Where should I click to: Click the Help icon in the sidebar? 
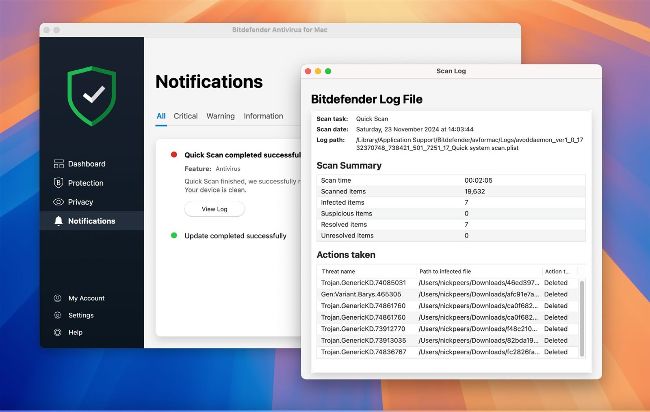point(59,332)
